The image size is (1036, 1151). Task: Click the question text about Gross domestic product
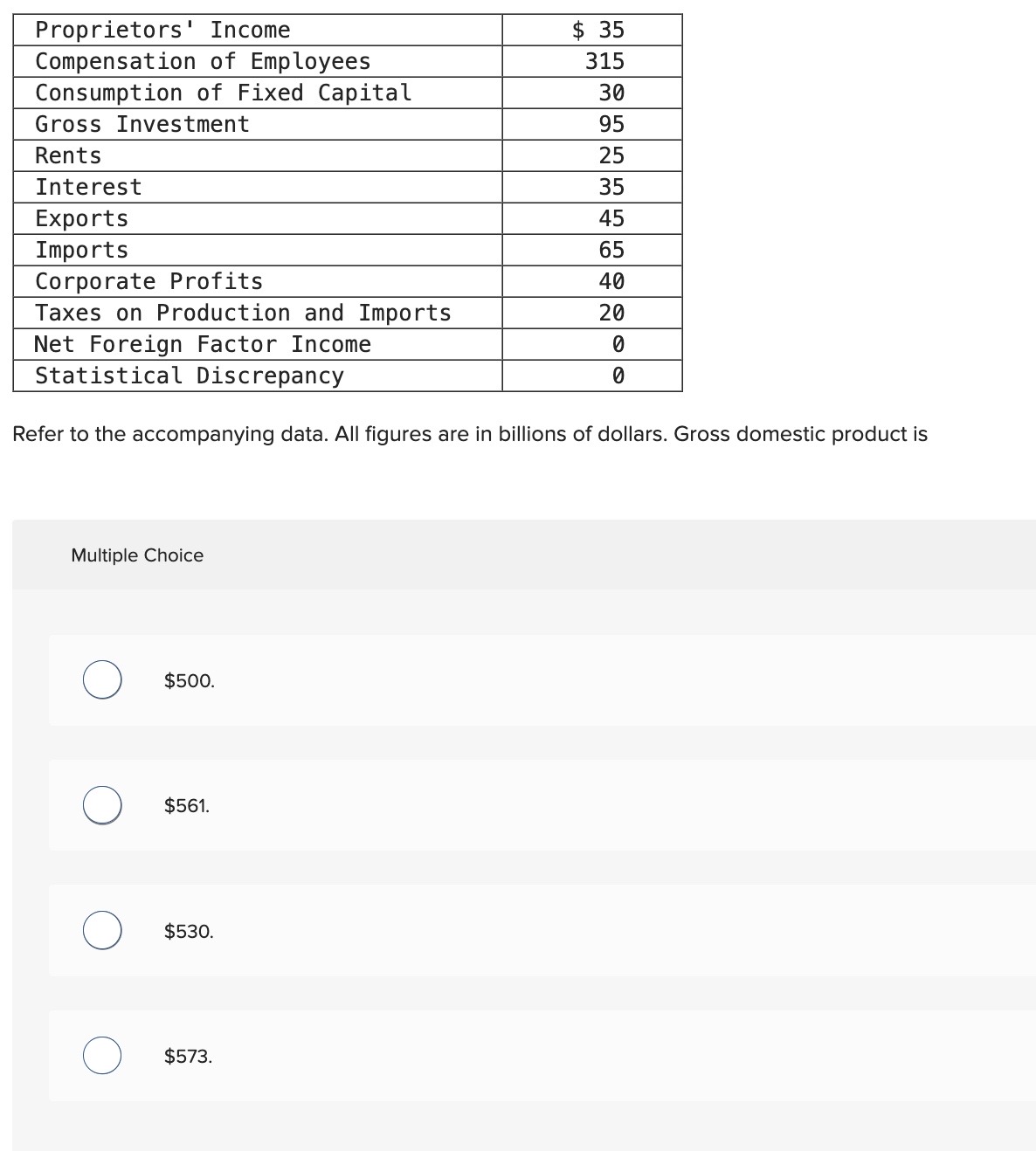pyautogui.click(x=469, y=433)
